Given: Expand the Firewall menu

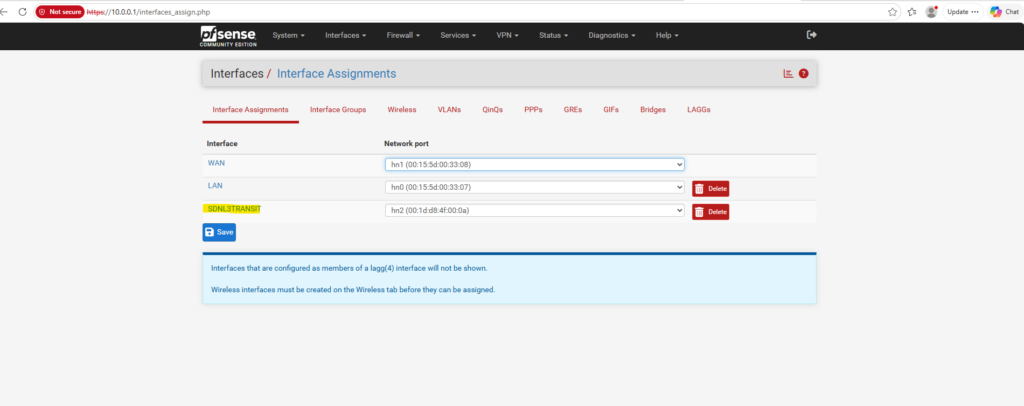Looking at the screenshot, I should (403, 35).
